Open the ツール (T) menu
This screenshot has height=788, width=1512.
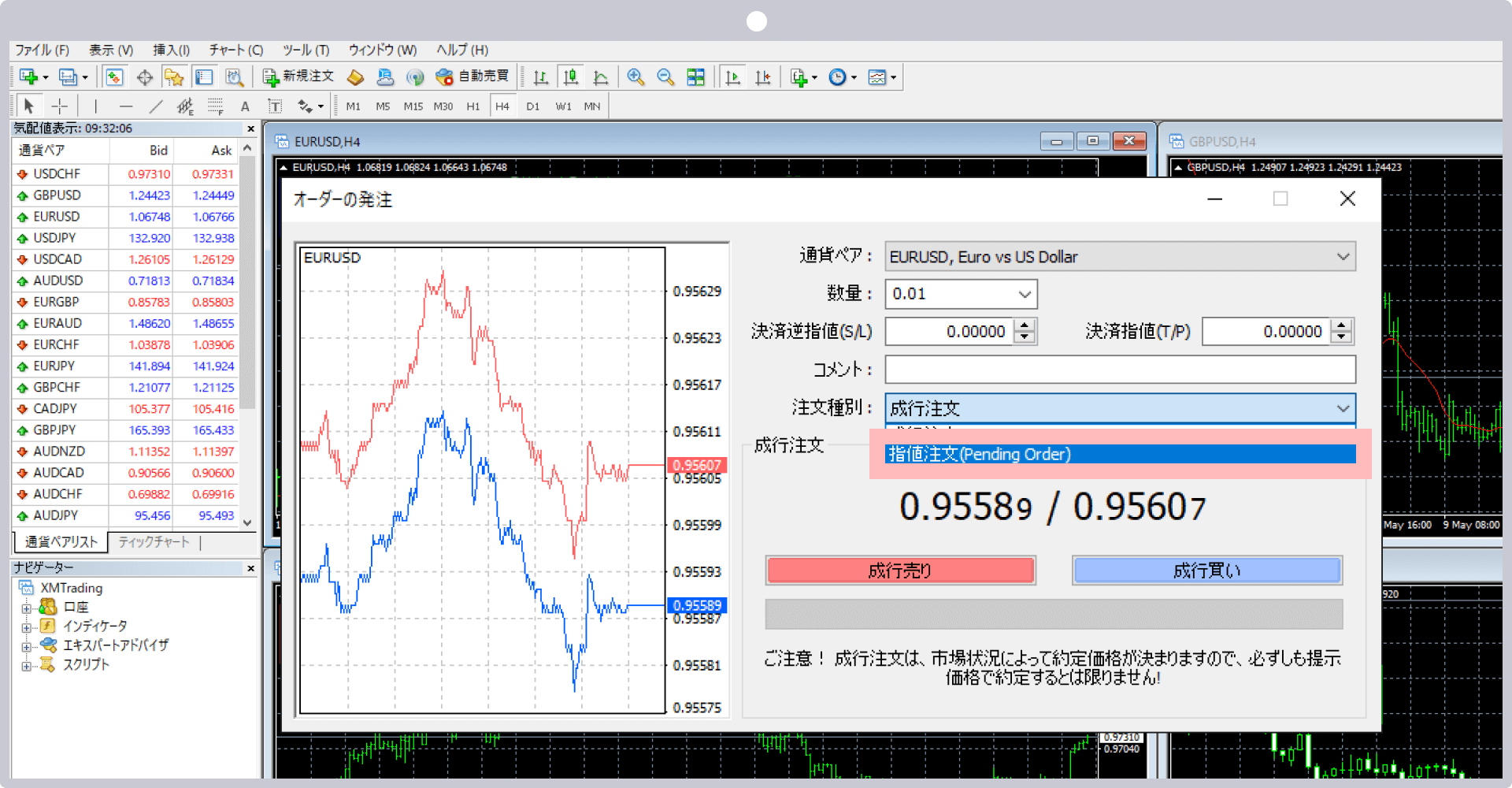[306, 50]
